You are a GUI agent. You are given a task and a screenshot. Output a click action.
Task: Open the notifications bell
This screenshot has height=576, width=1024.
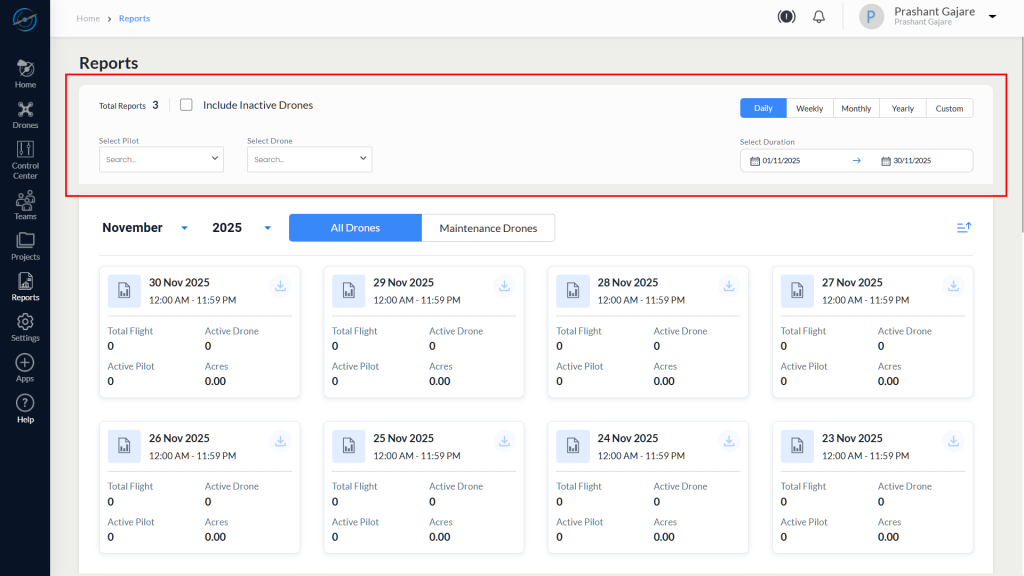click(x=818, y=16)
